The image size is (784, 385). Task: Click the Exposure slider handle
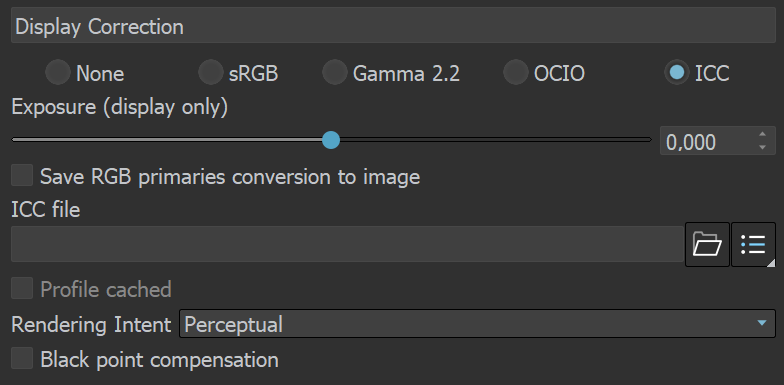tap(330, 140)
